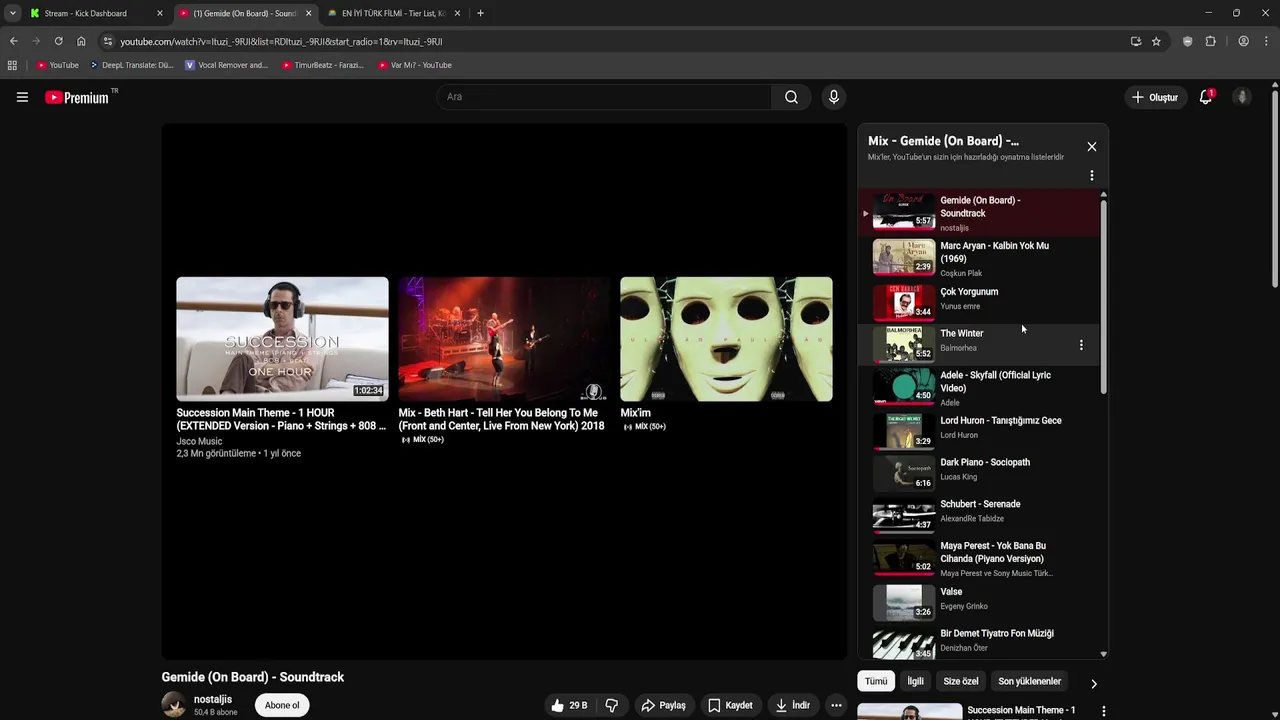This screenshot has height=720, width=1280.
Task: View site information icon in address bar
Action: (x=108, y=41)
